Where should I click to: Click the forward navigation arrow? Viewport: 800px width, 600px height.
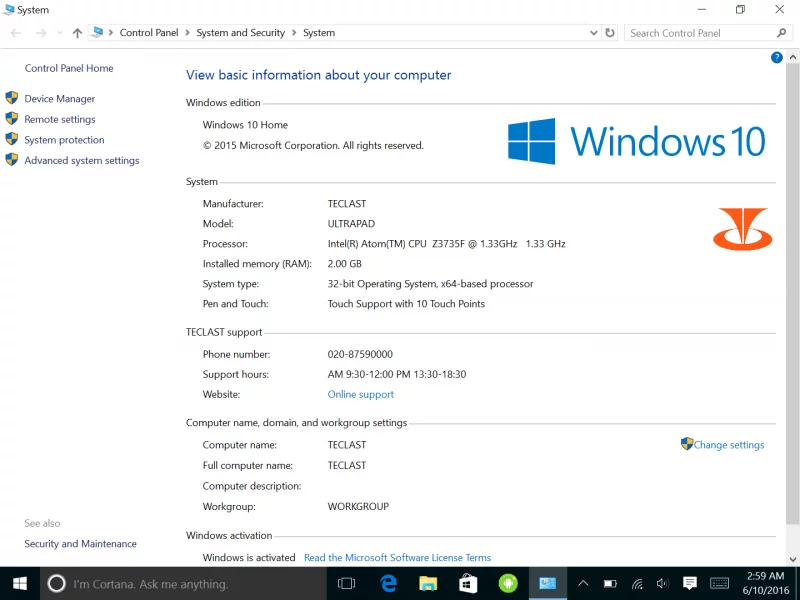pos(41,33)
